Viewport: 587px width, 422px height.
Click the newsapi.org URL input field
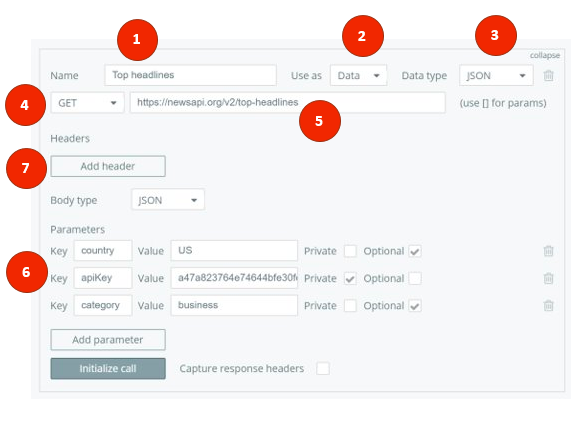coord(288,102)
